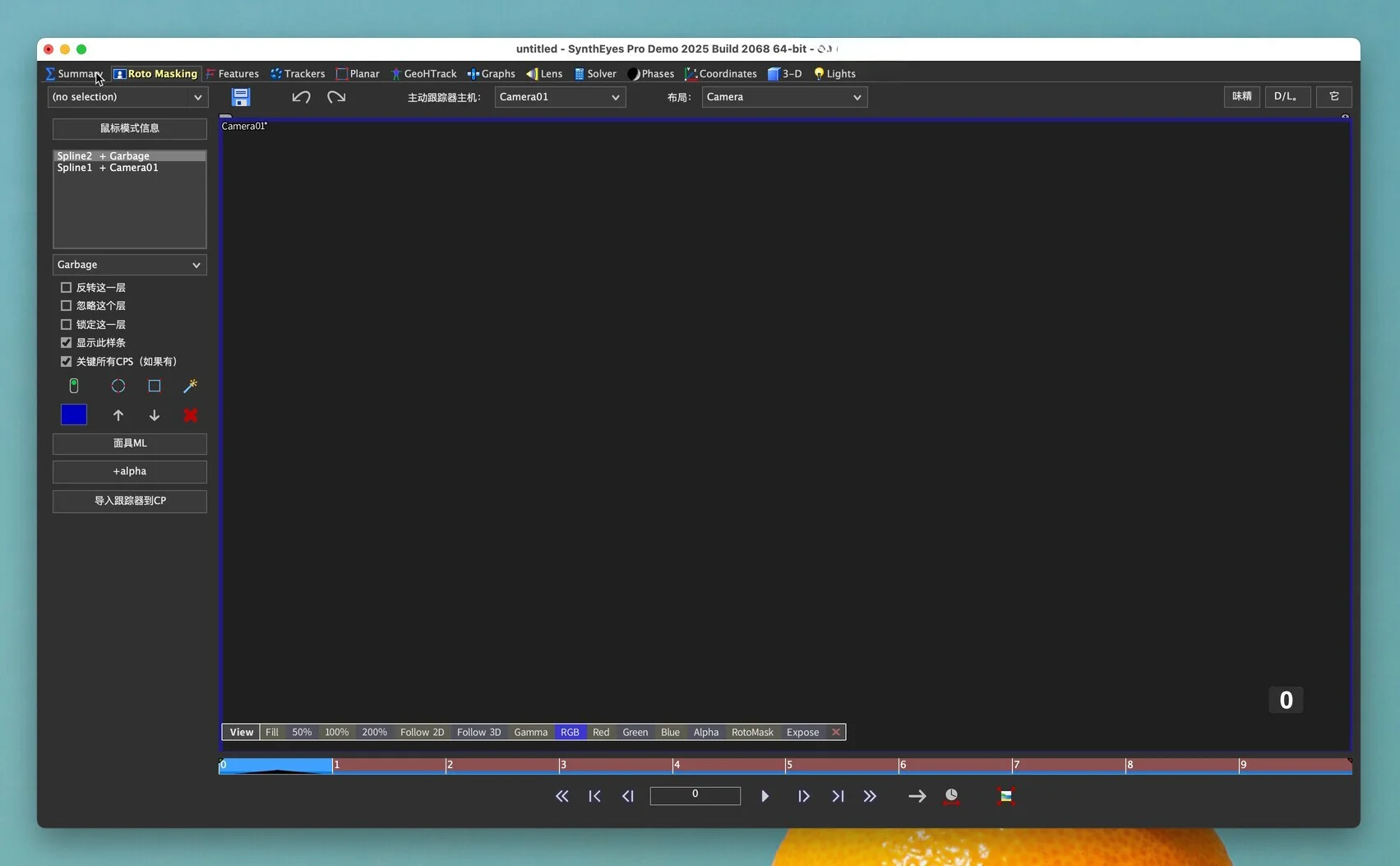The image size is (1400, 866).
Task: Click the magic wand tool icon
Action: click(x=190, y=386)
